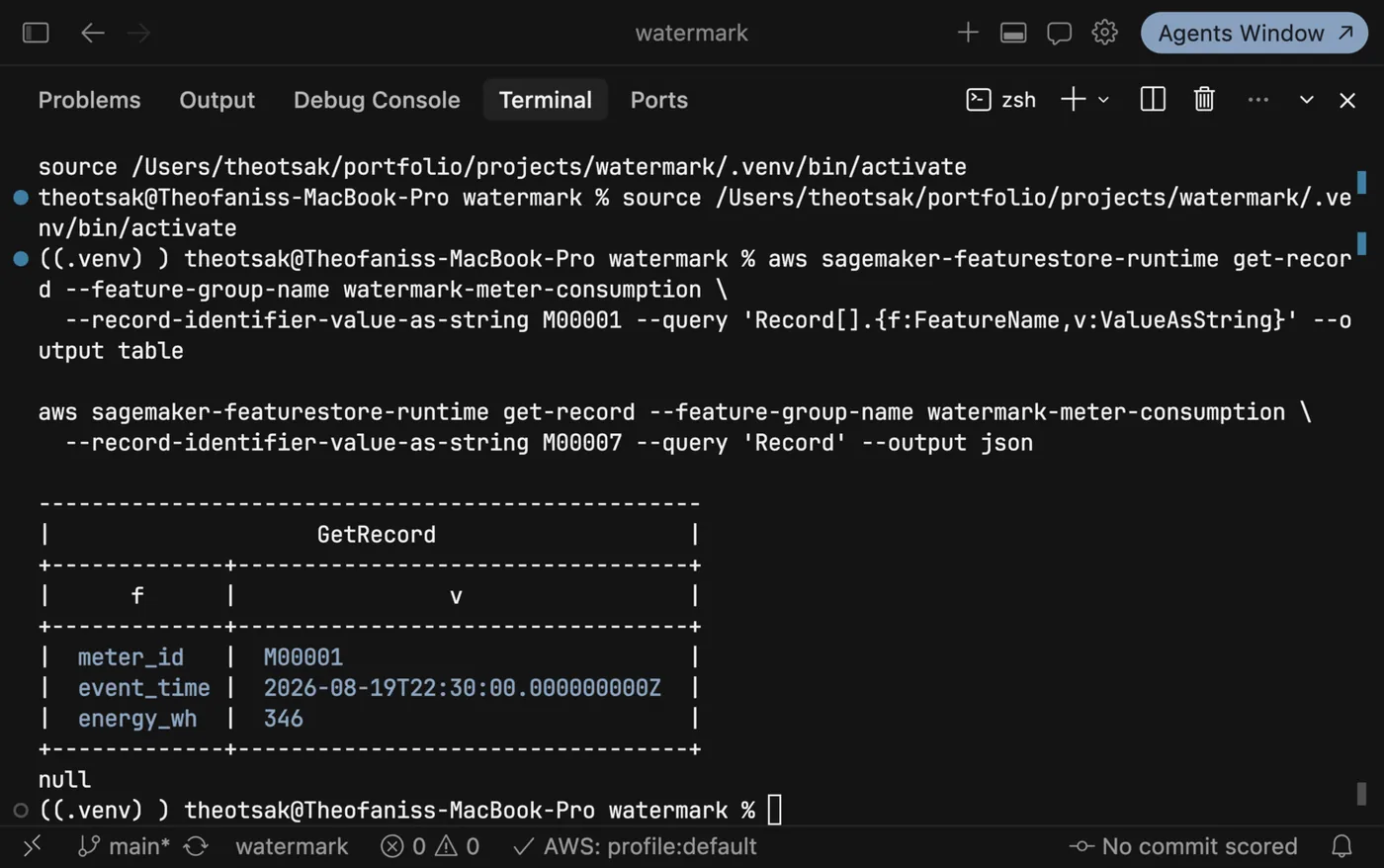Open settings gear in title bar
1384x868 pixels.
click(x=1104, y=33)
